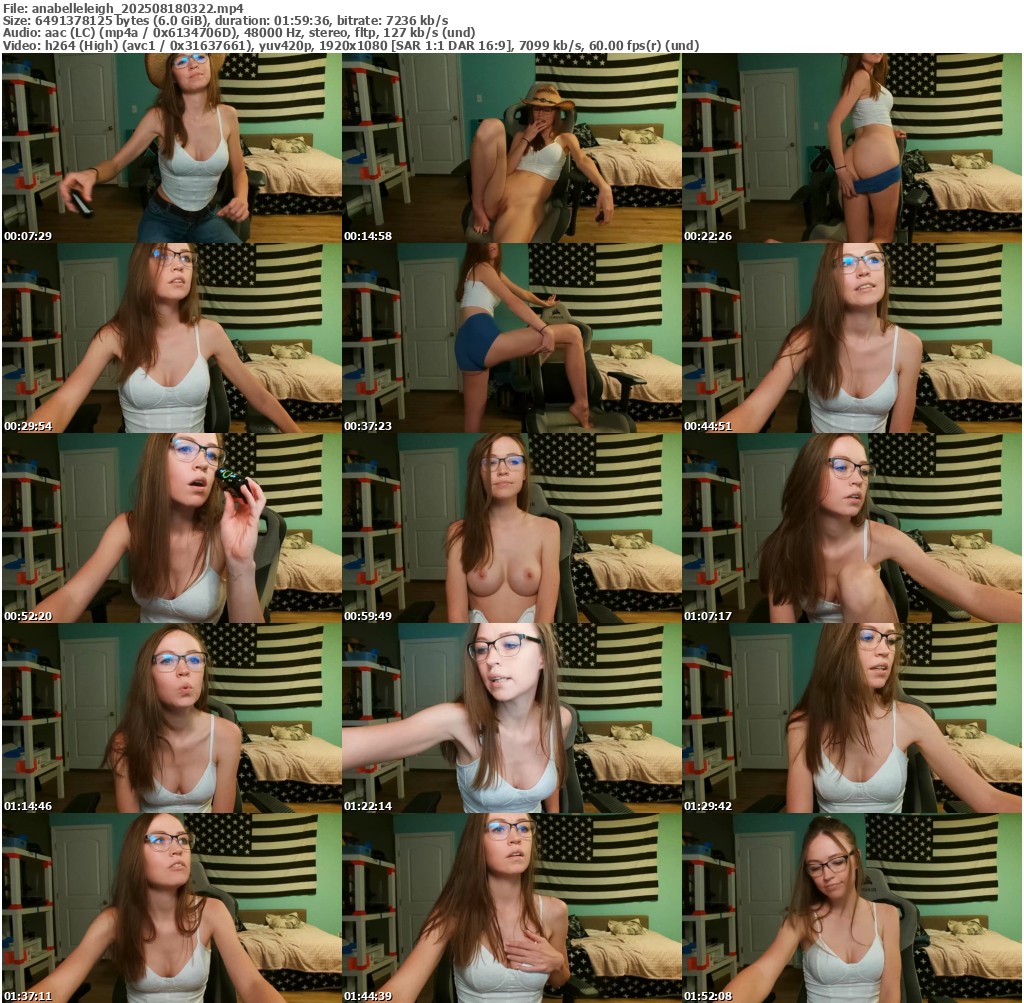Click the "Audio: aac (LC)" header line
The width and height of the screenshot is (1024, 1003).
(x=239, y=33)
